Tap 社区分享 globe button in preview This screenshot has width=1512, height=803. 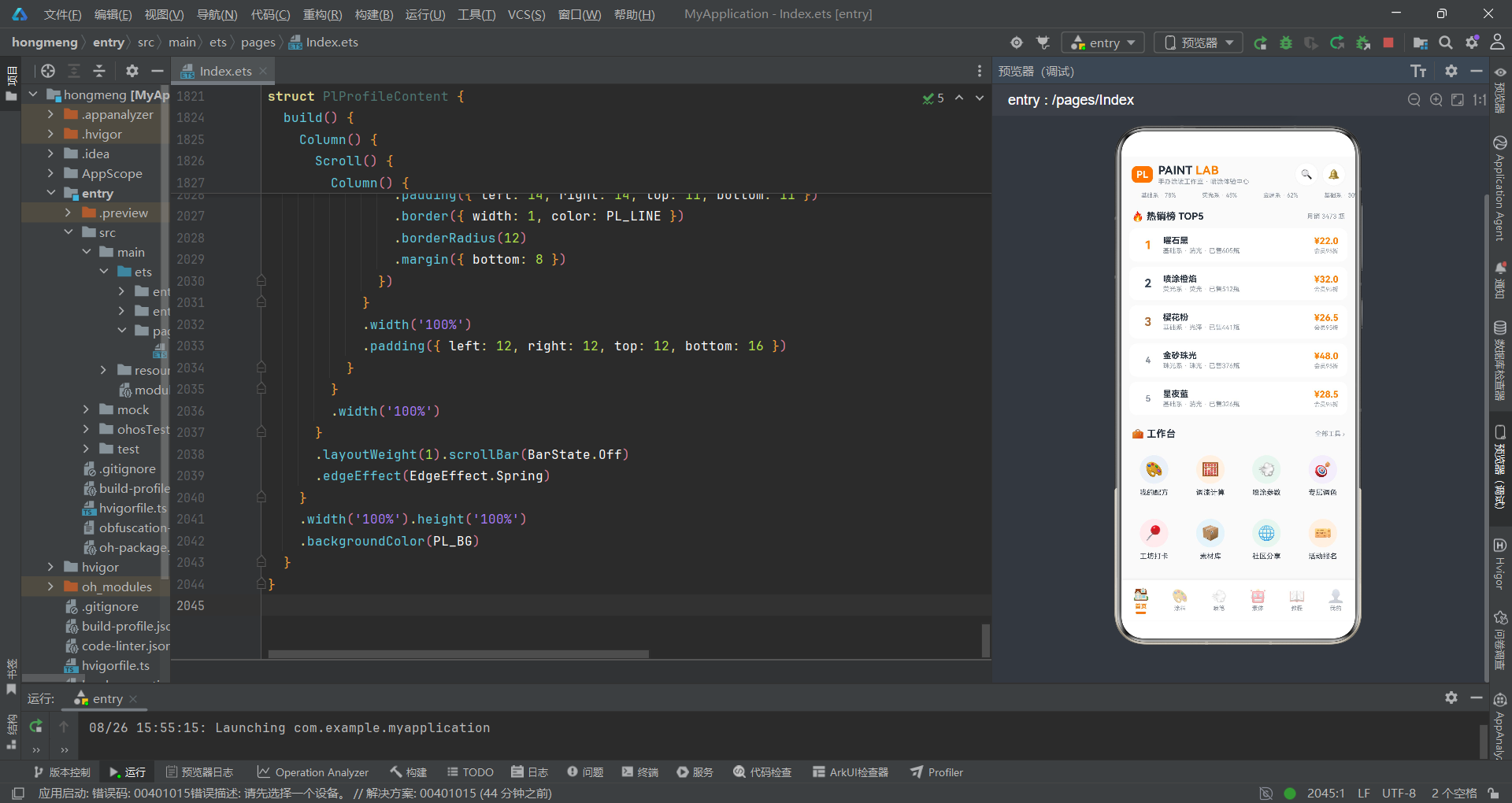pyautogui.click(x=1266, y=540)
